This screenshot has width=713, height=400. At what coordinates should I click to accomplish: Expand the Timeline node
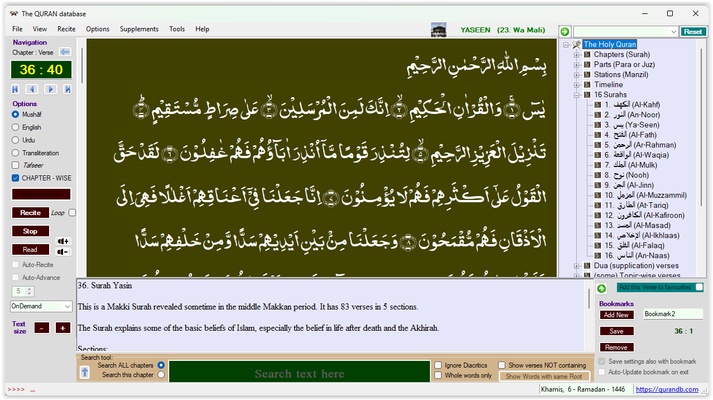(x=576, y=85)
